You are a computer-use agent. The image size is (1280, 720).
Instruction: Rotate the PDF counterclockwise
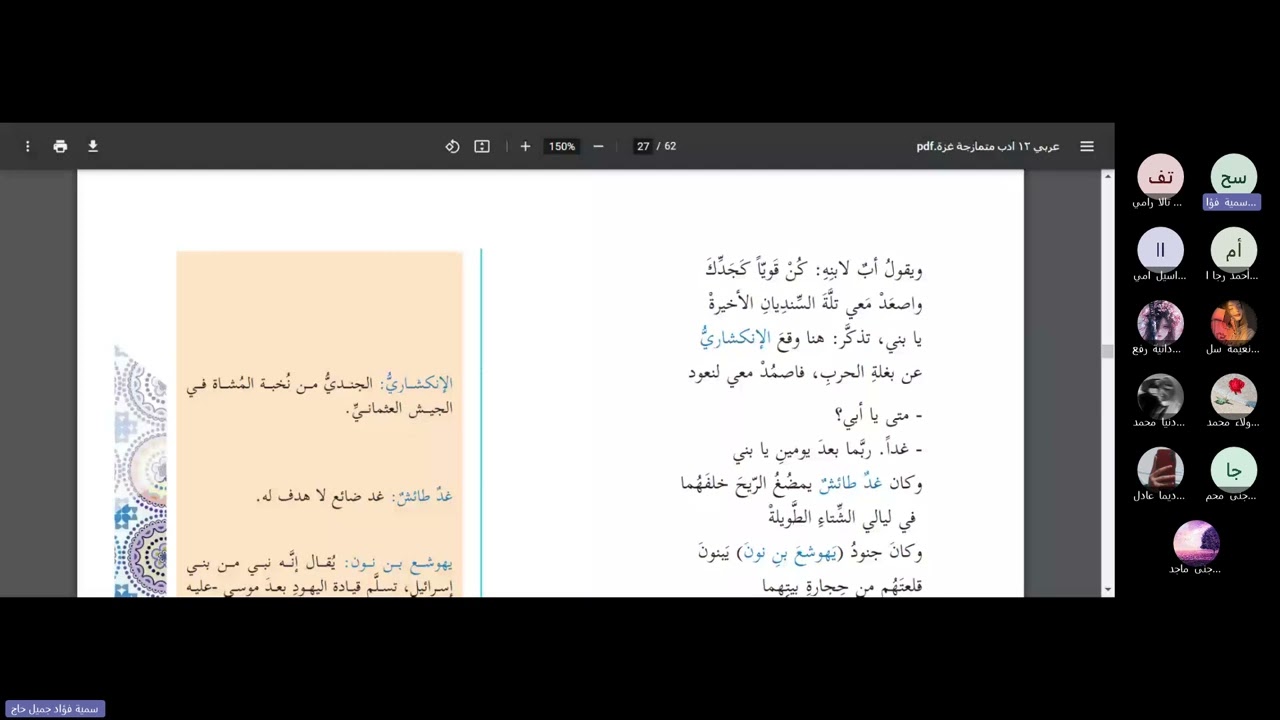(452, 146)
